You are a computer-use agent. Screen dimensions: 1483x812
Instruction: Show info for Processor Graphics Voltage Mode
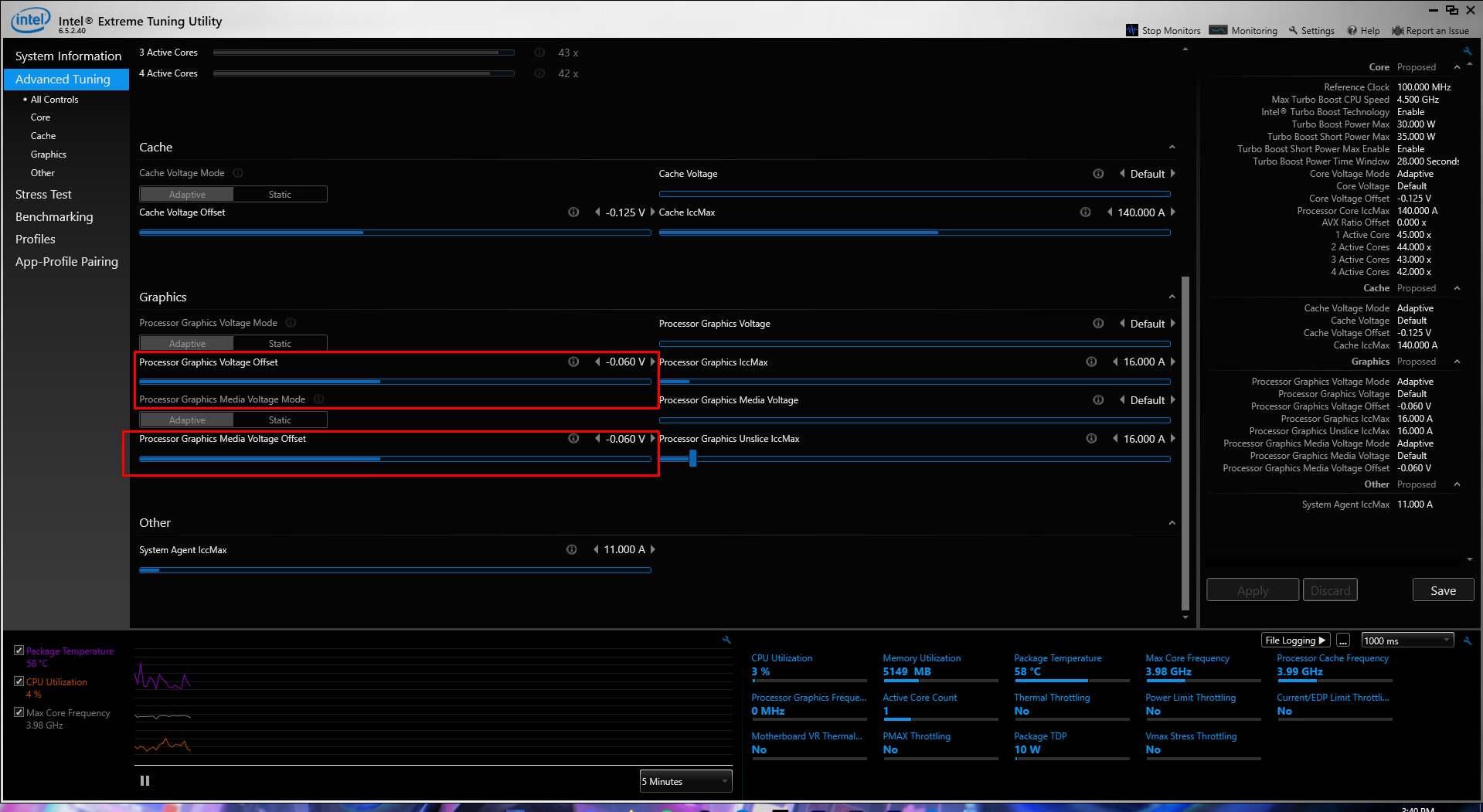pos(291,323)
